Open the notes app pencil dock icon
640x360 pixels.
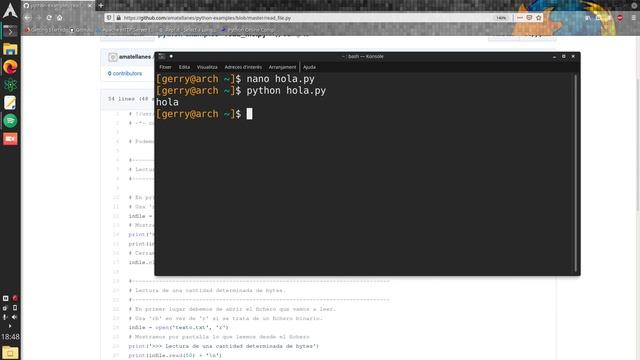pyautogui.click(x=10, y=103)
